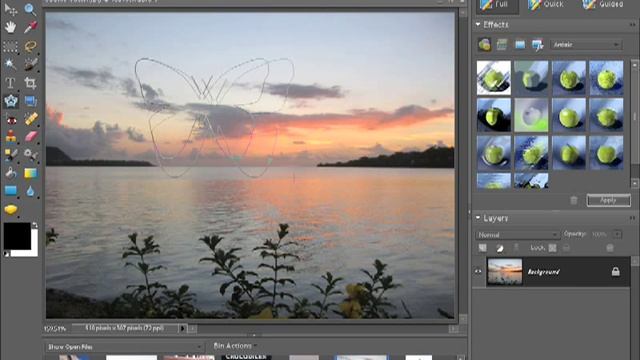Reset default colors small icon

click(x=7, y=254)
